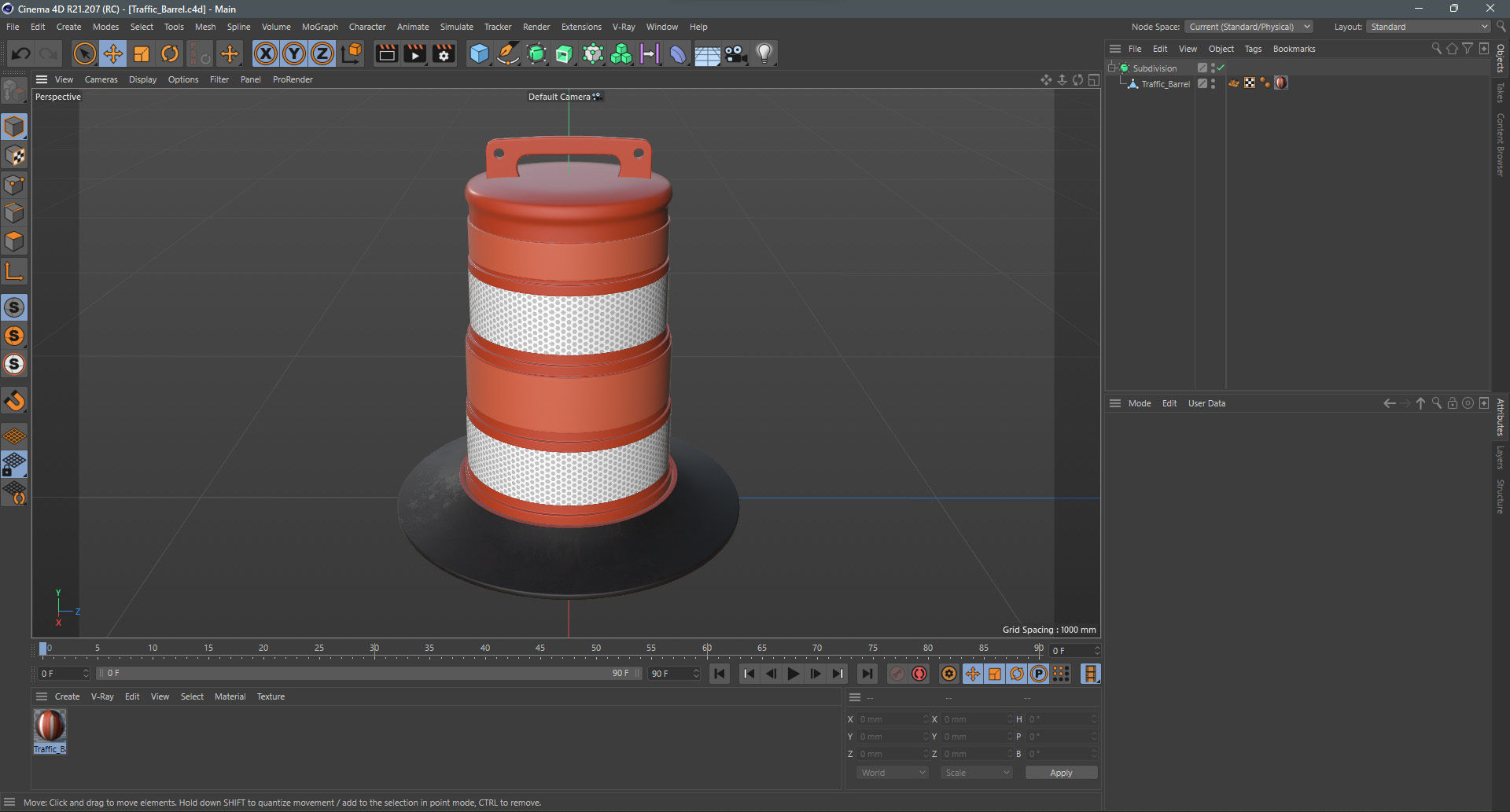Click the Spline Pen tool icon
This screenshot has height=812, width=1510.
tap(508, 53)
